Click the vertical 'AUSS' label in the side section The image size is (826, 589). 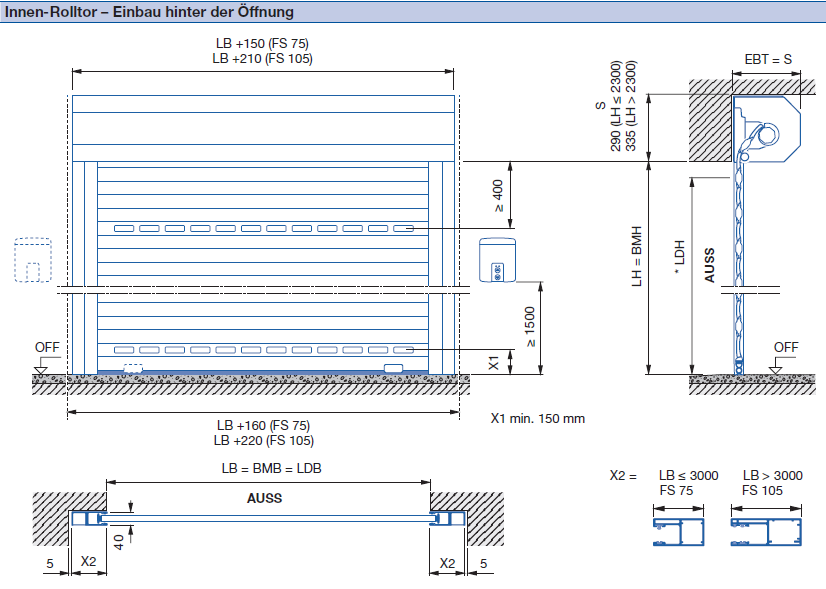[x=710, y=265]
